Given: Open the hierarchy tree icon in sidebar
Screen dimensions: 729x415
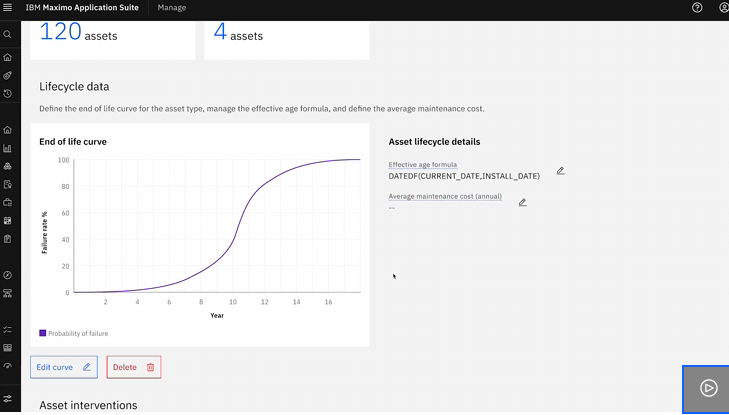Looking at the screenshot, I should click(7, 293).
